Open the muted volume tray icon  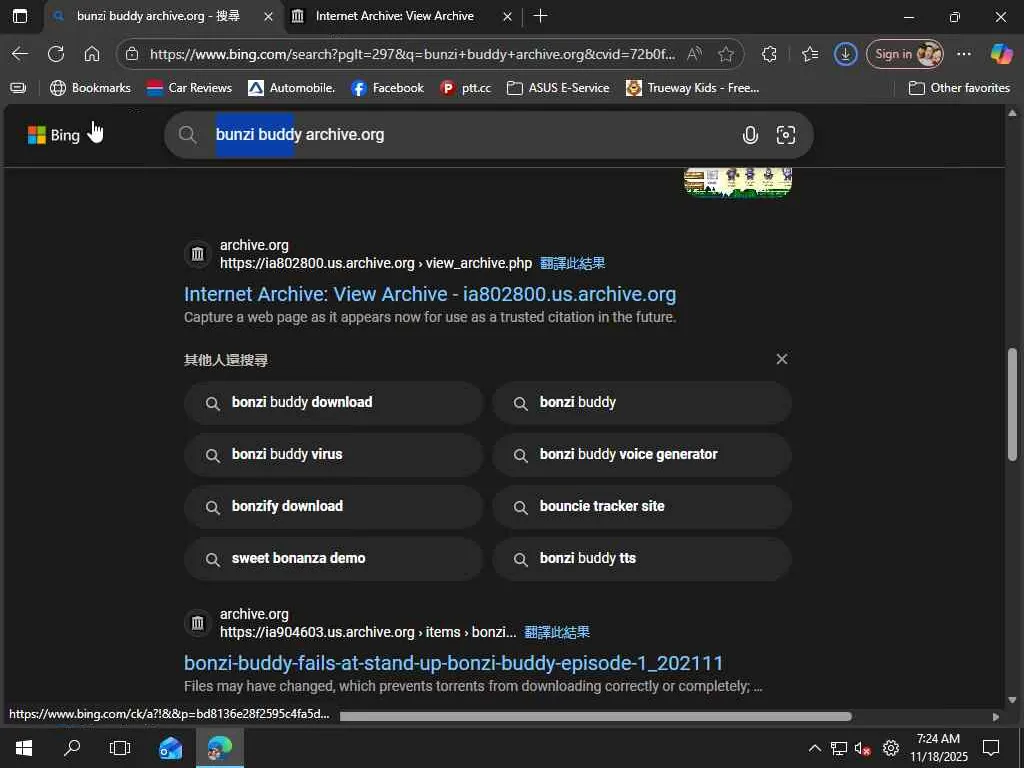point(863,748)
